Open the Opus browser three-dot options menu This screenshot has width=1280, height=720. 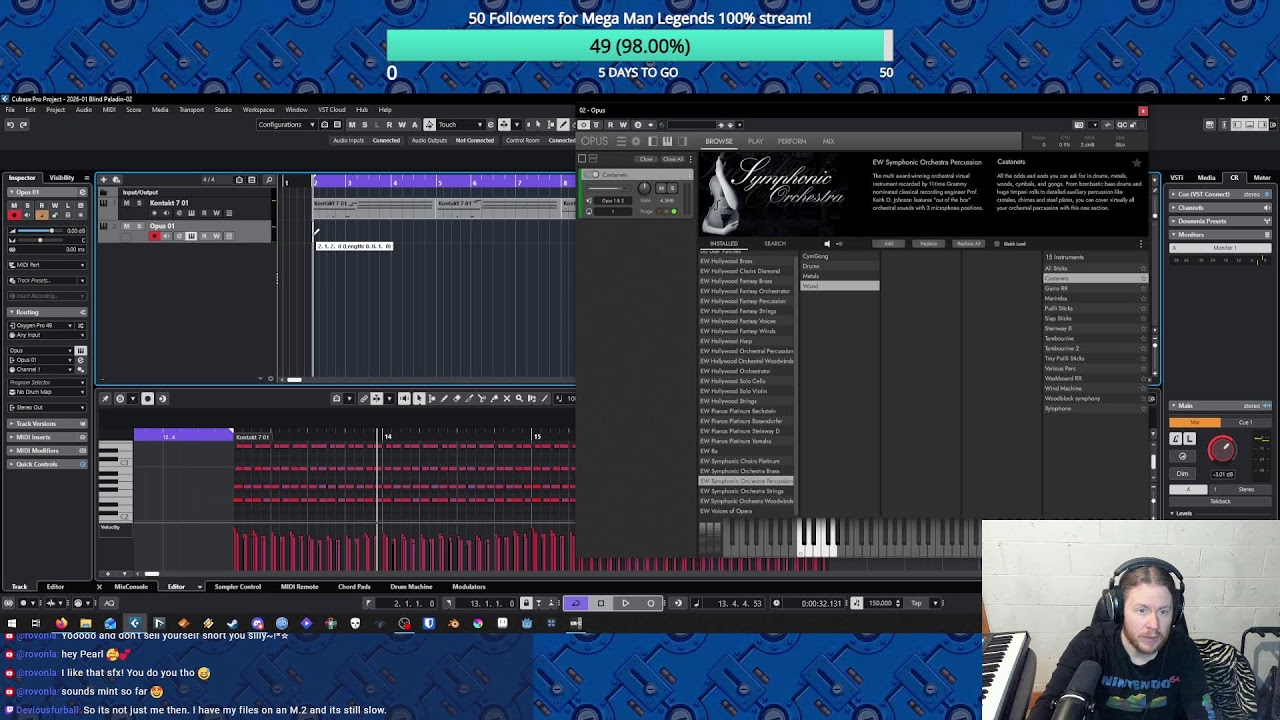1140,244
